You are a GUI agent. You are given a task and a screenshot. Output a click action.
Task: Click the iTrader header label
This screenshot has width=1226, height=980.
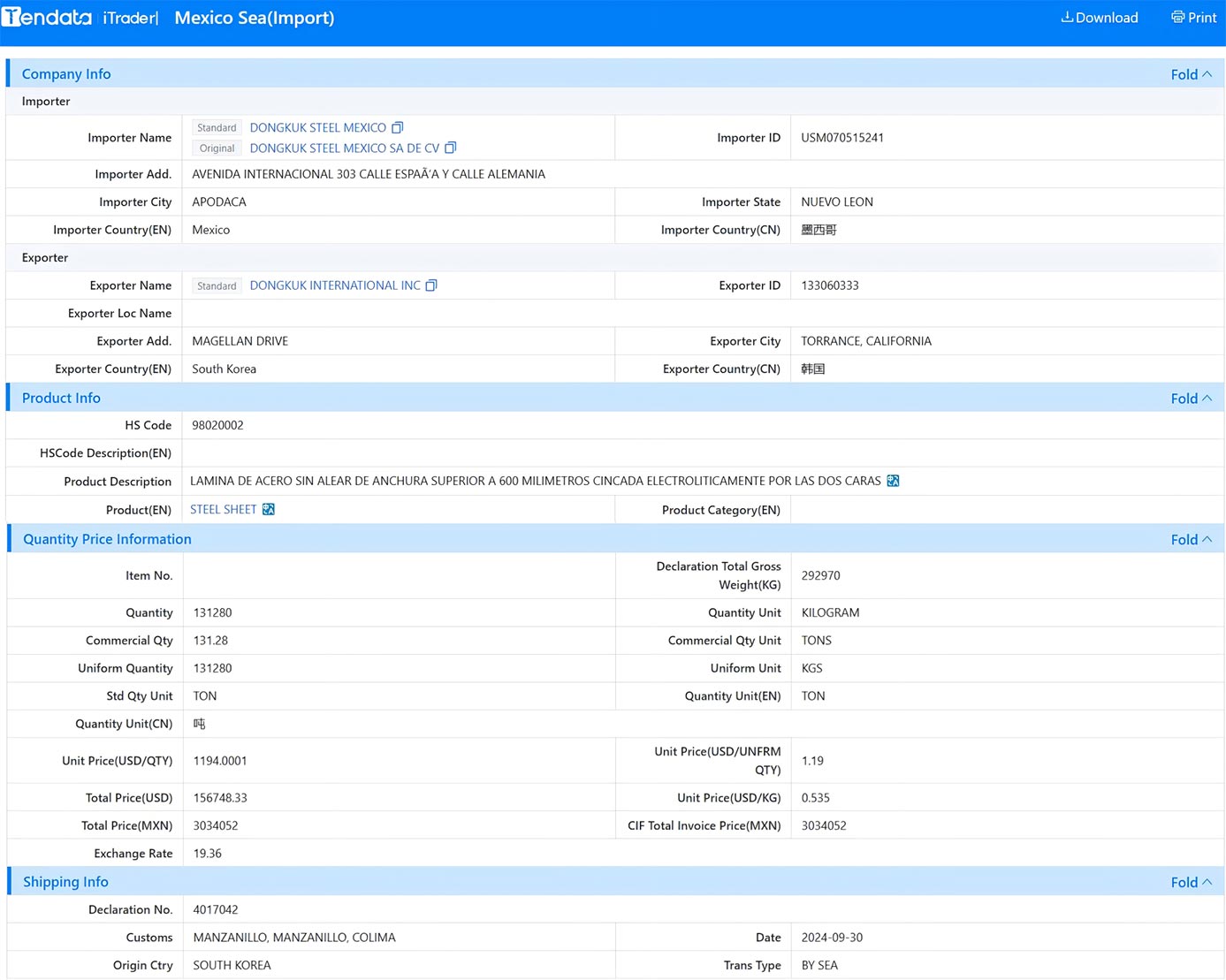tap(129, 18)
